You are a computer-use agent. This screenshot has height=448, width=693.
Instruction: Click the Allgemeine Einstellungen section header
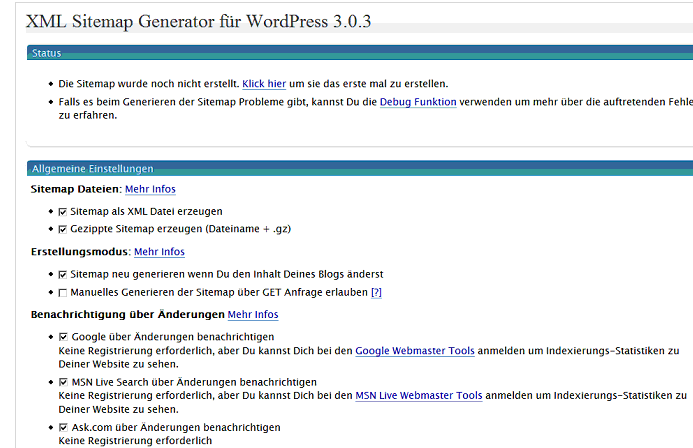coord(360,168)
